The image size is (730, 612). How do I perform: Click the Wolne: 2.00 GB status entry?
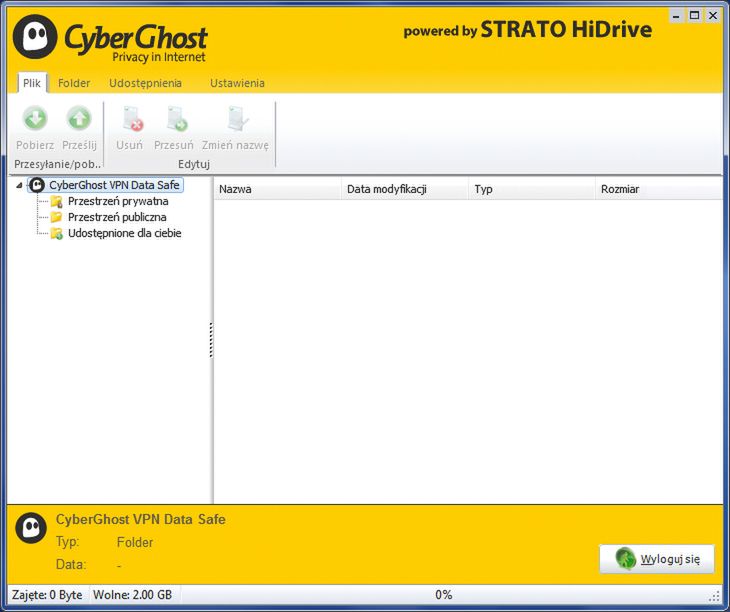coord(133,594)
